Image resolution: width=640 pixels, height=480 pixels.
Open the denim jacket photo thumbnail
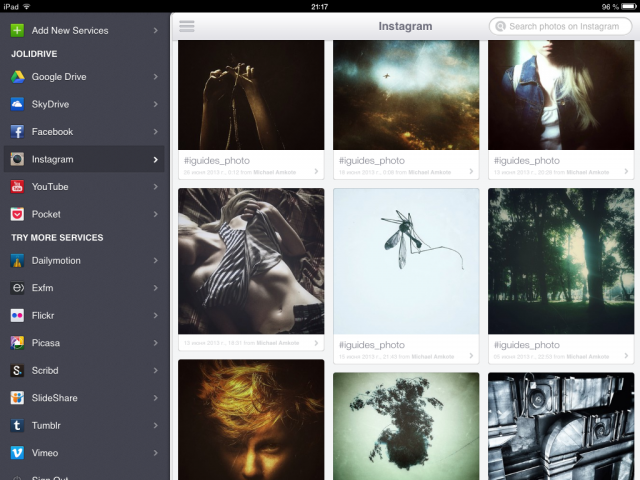[x=561, y=95]
